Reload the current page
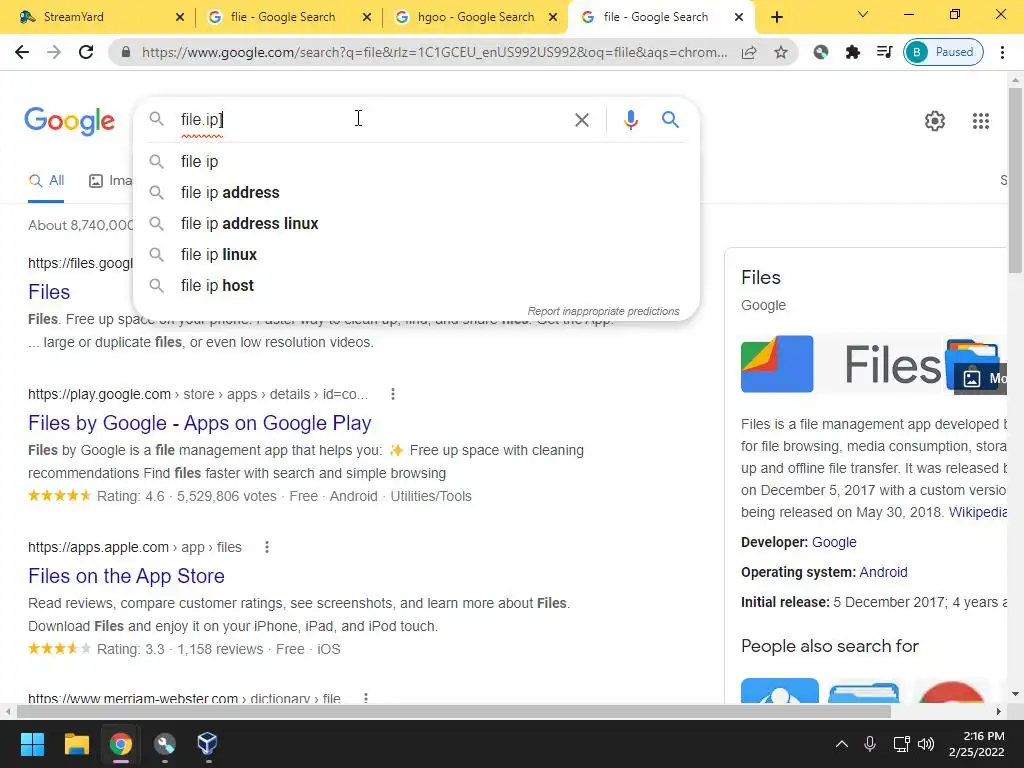 (x=86, y=52)
